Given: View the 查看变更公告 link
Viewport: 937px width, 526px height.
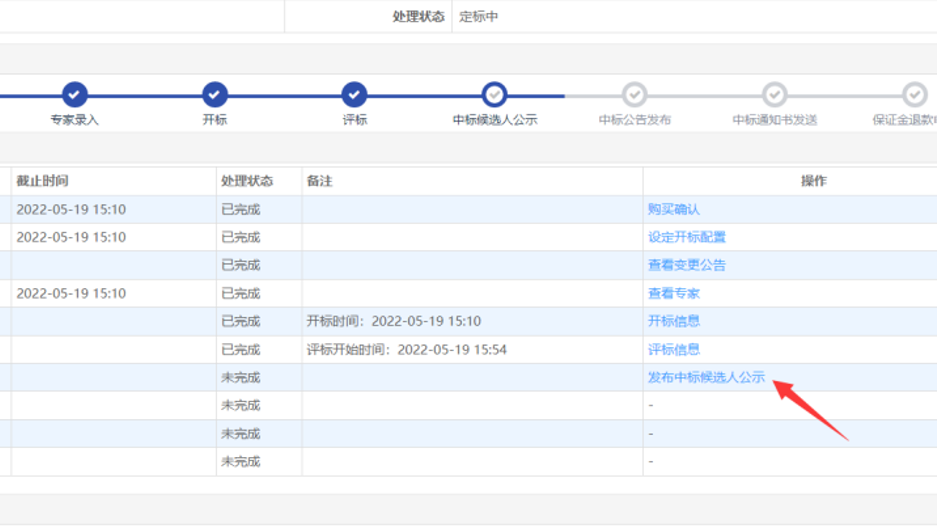Looking at the screenshot, I should [x=687, y=265].
